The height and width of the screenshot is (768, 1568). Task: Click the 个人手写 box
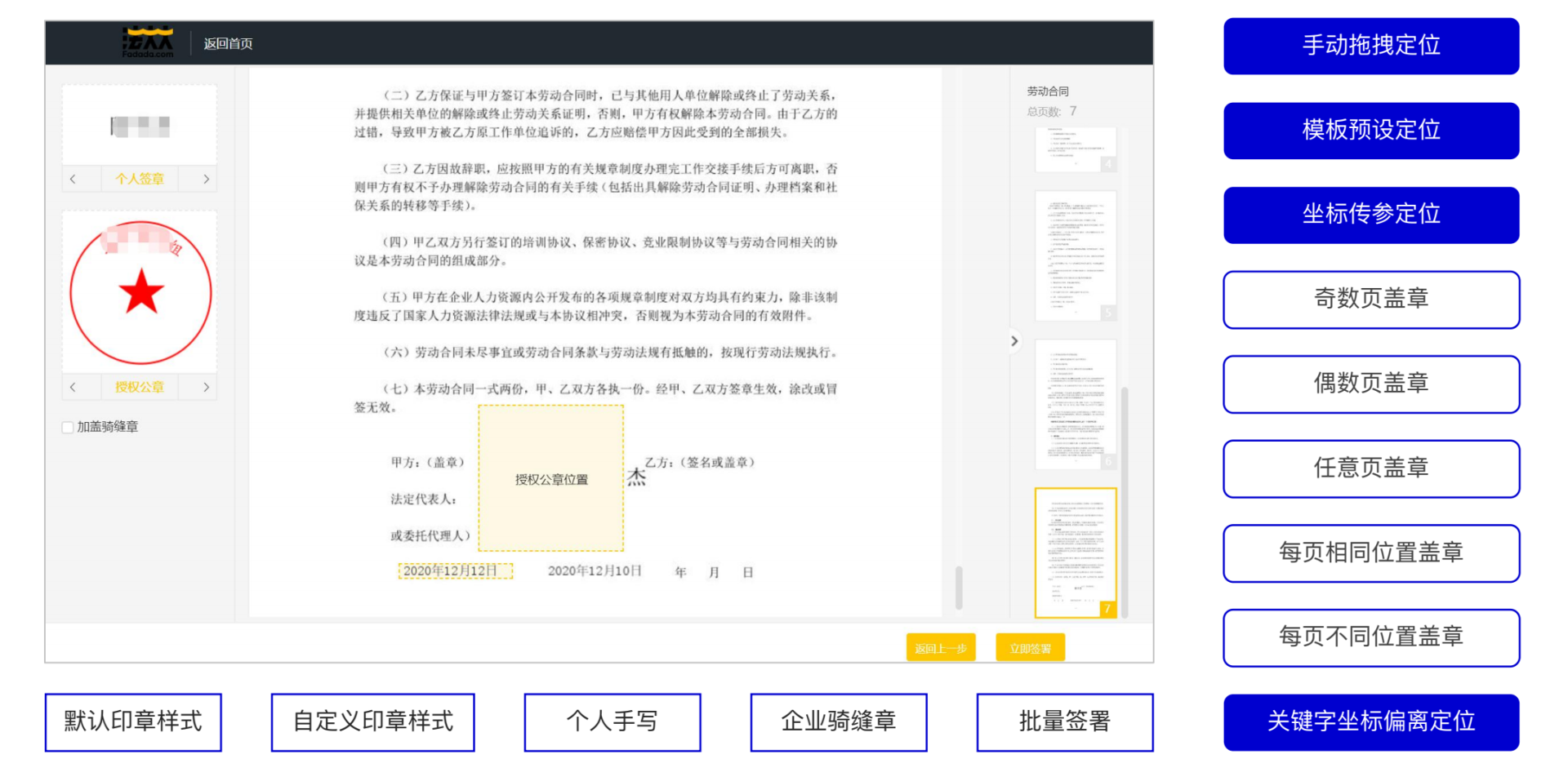coord(612,722)
